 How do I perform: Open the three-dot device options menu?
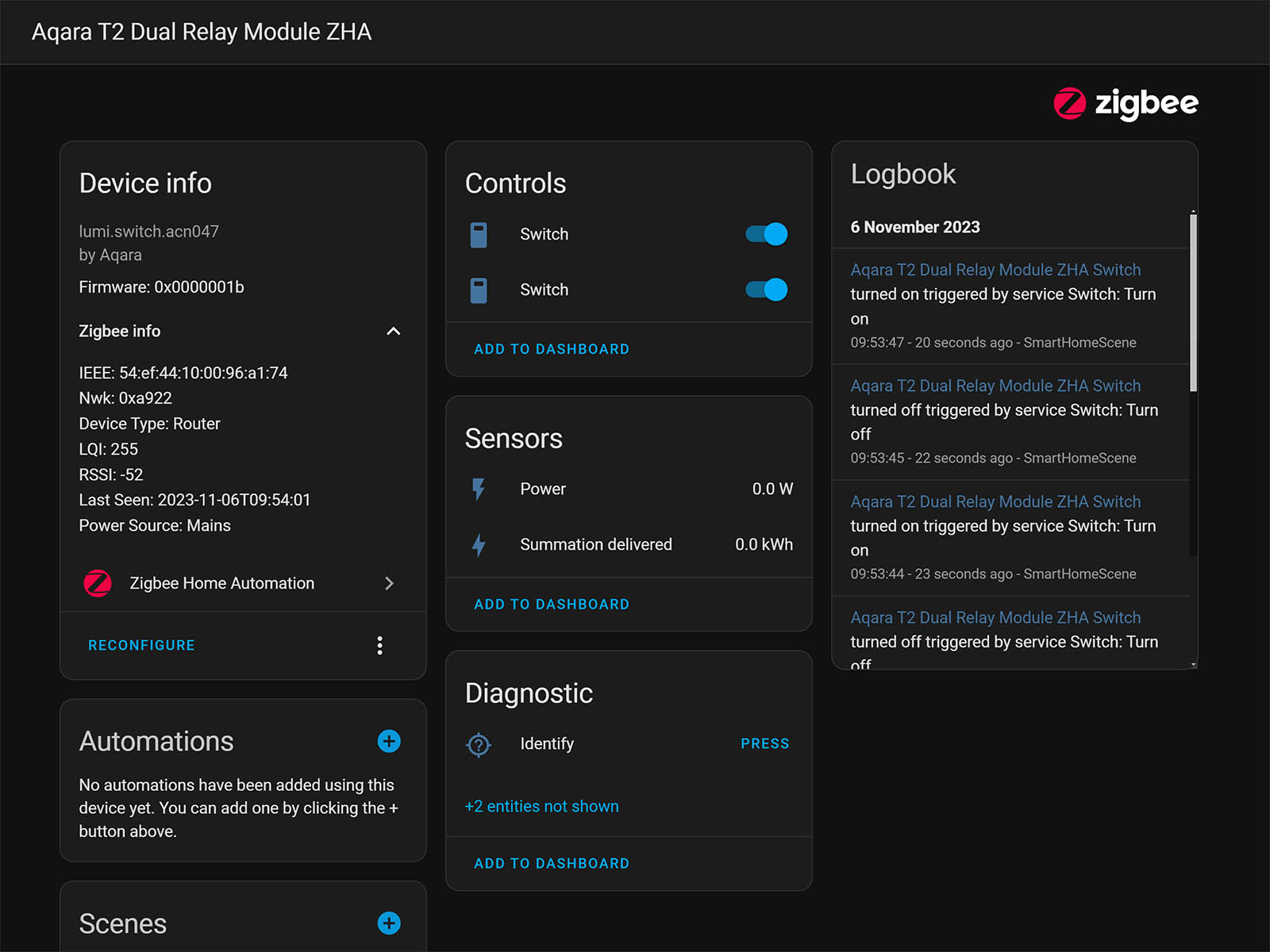[x=379, y=645]
